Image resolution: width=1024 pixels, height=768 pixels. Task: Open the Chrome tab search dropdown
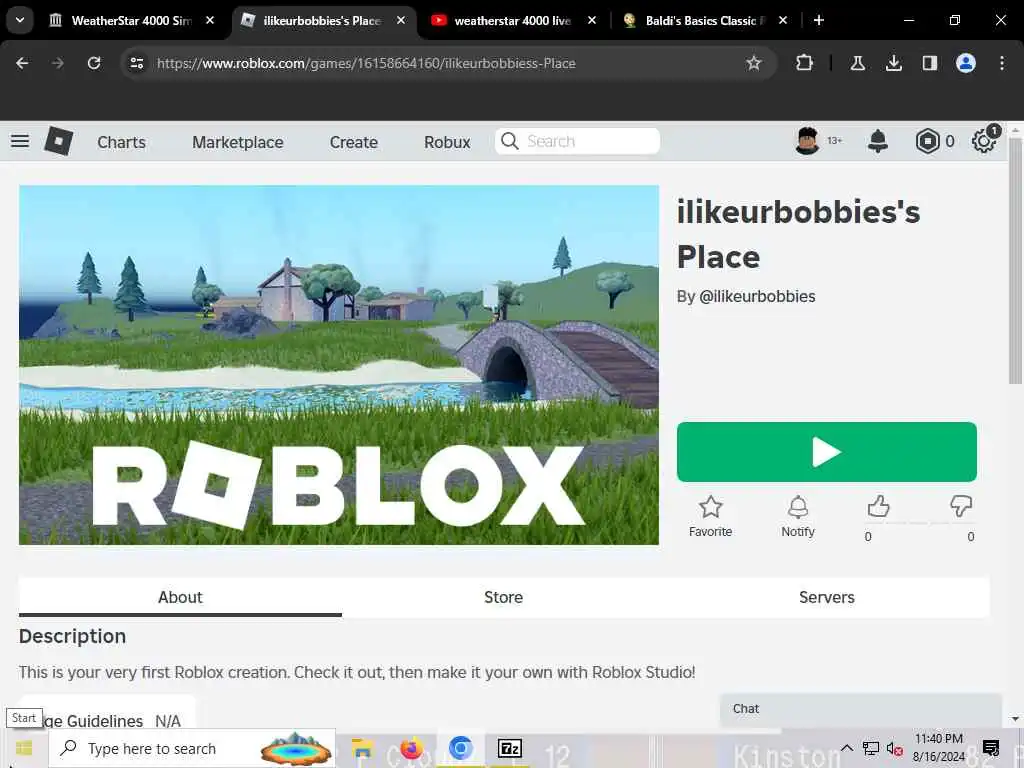pos(20,20)
